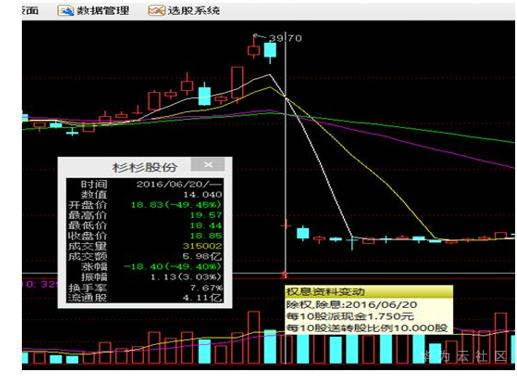517x378 pixels.
Task: Select the 杉杉股份 popup title
Action: coord(144,167)
